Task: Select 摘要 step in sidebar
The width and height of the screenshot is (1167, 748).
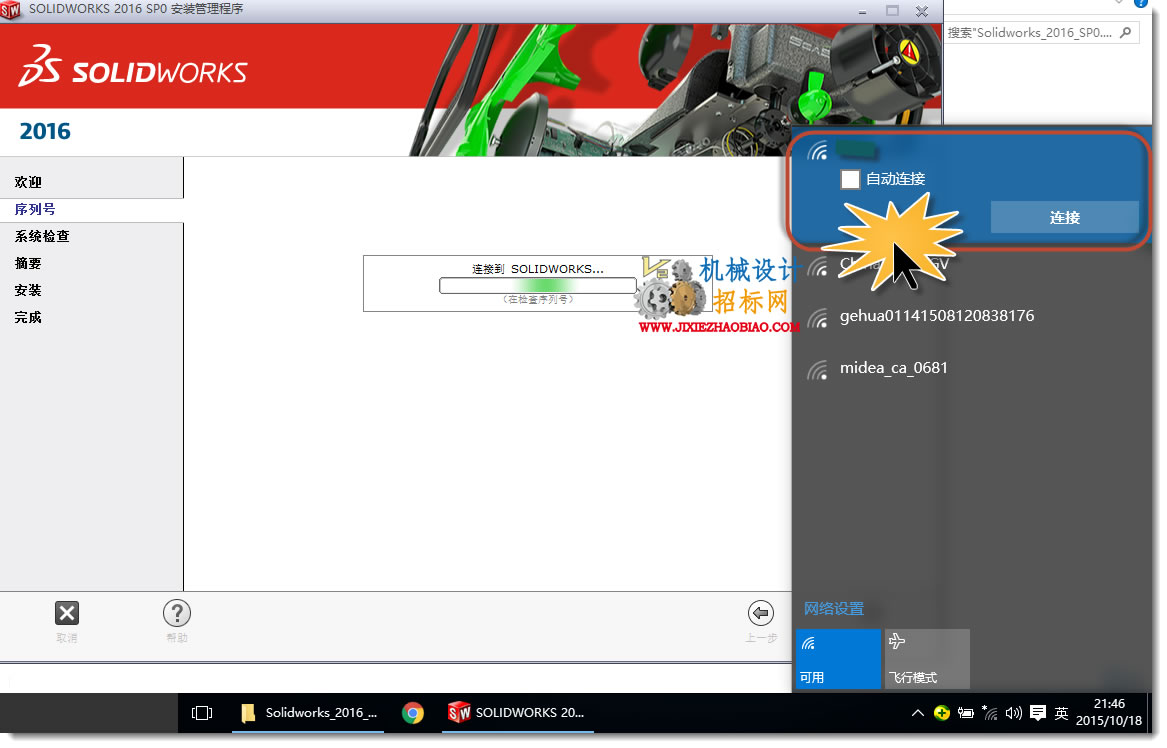Action: click(x=28, y=263)
